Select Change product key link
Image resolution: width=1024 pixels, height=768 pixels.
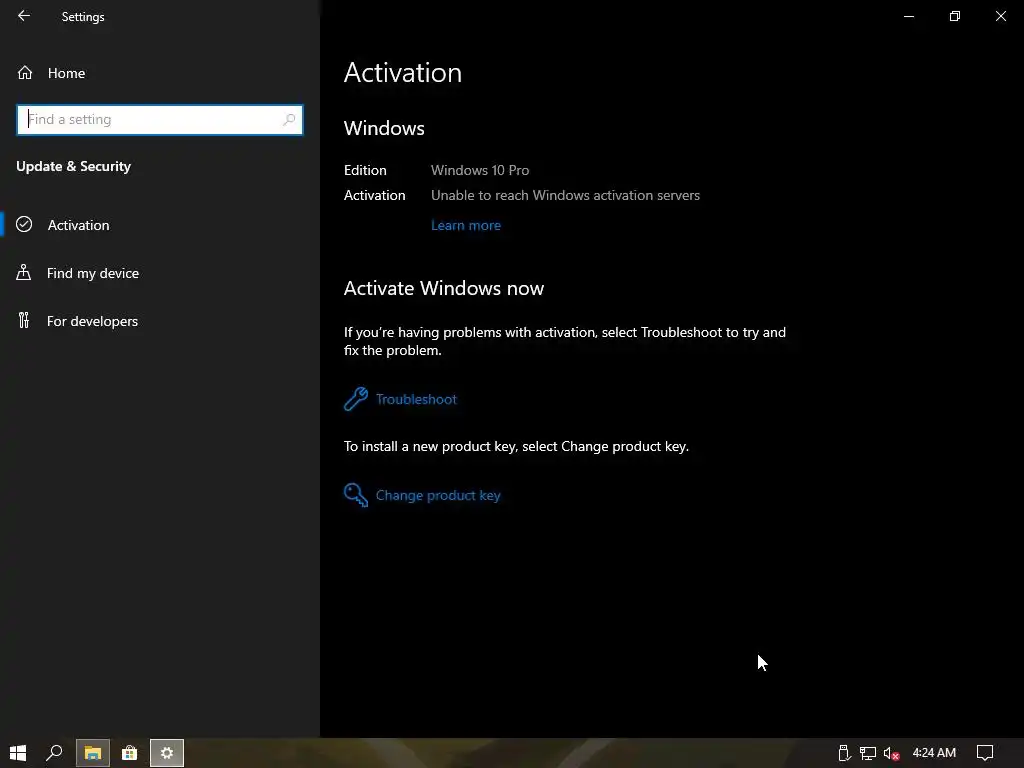(438, 496)
